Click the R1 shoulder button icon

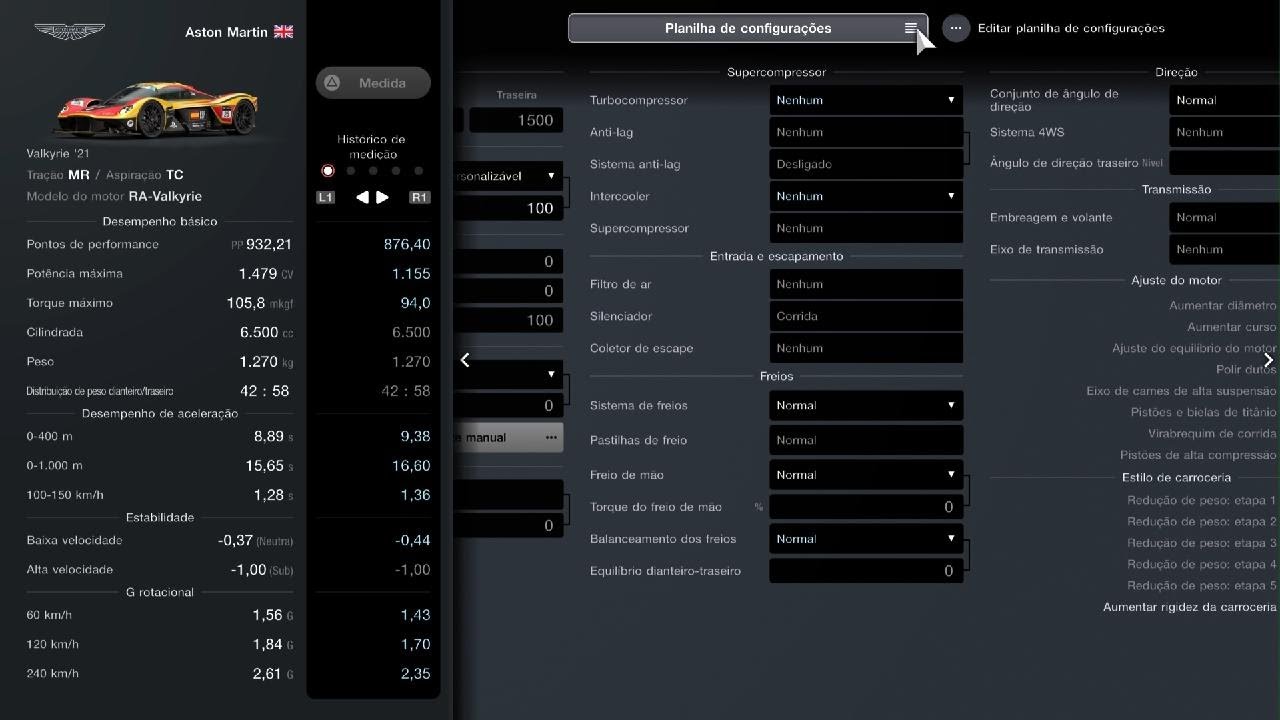420,198
